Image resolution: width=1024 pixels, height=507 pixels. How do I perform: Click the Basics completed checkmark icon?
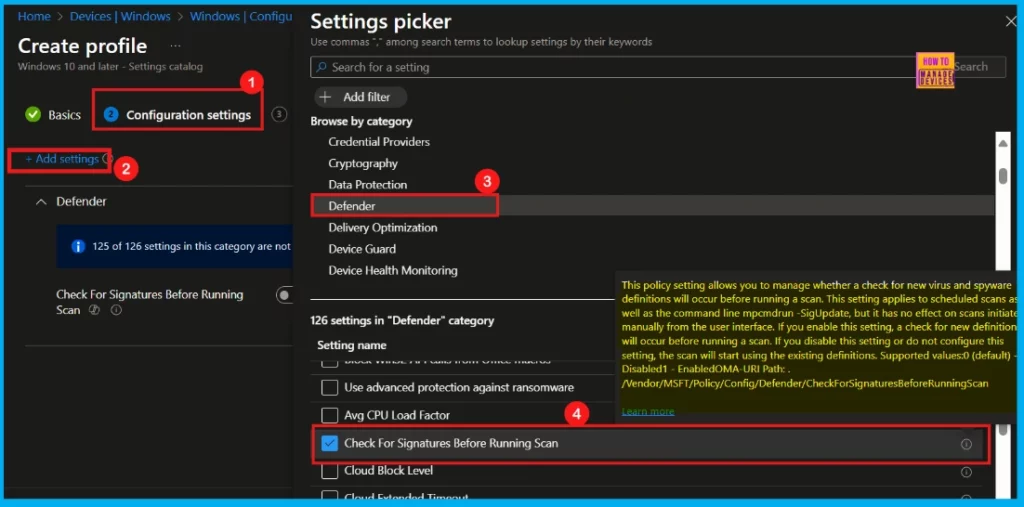[x=33, y=114]
